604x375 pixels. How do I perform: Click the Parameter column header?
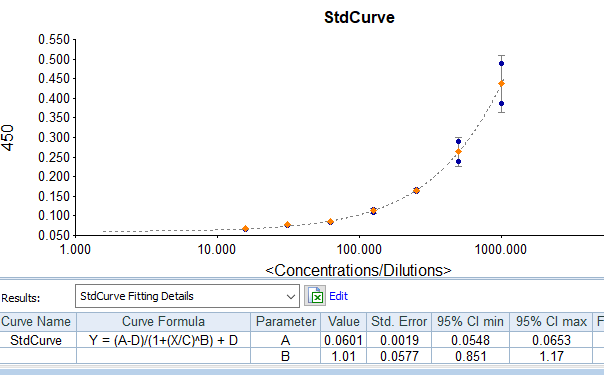coord(285,321)
